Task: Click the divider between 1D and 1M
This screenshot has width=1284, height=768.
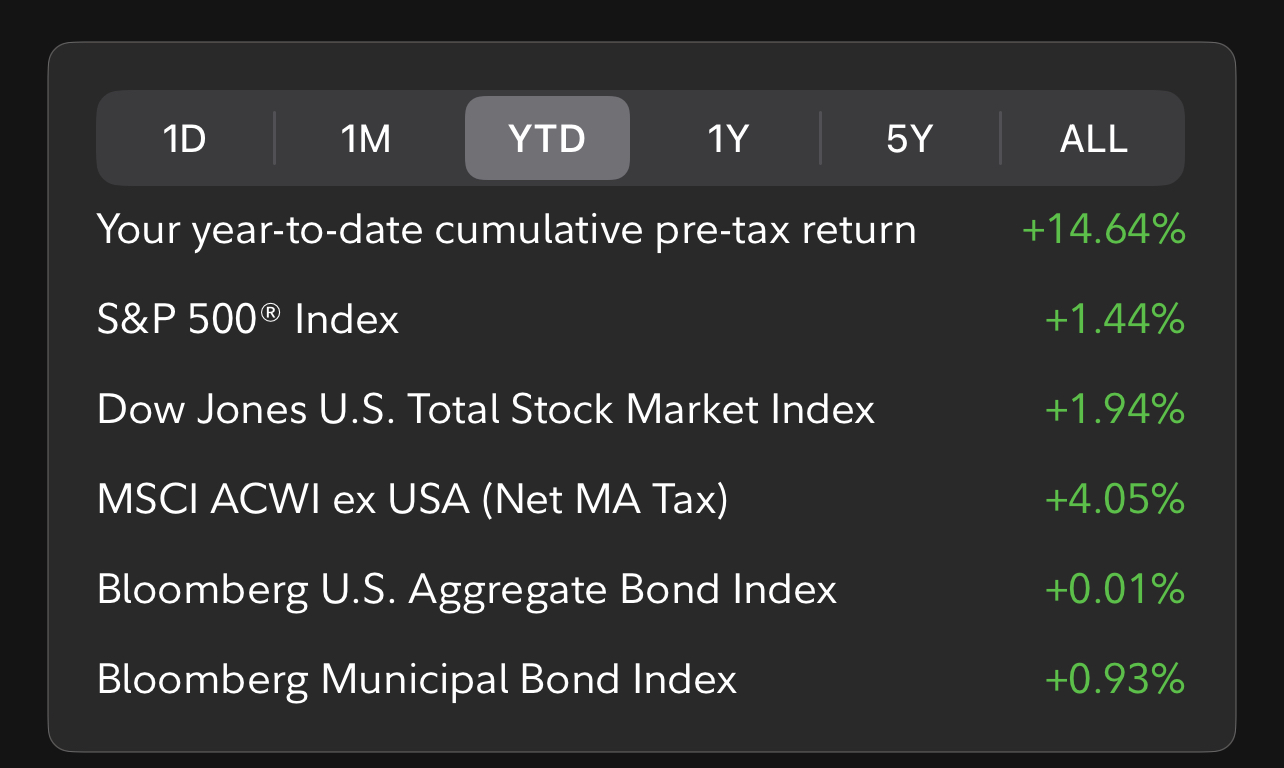Action: [274, 138]
